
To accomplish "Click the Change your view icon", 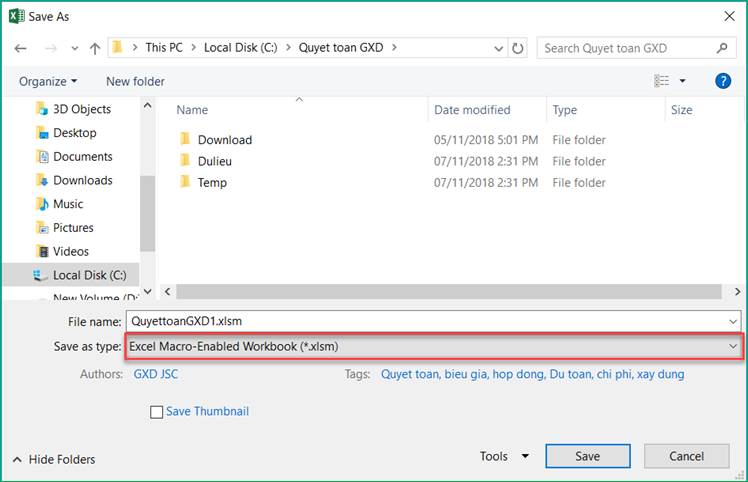I will tap(662, 81).
